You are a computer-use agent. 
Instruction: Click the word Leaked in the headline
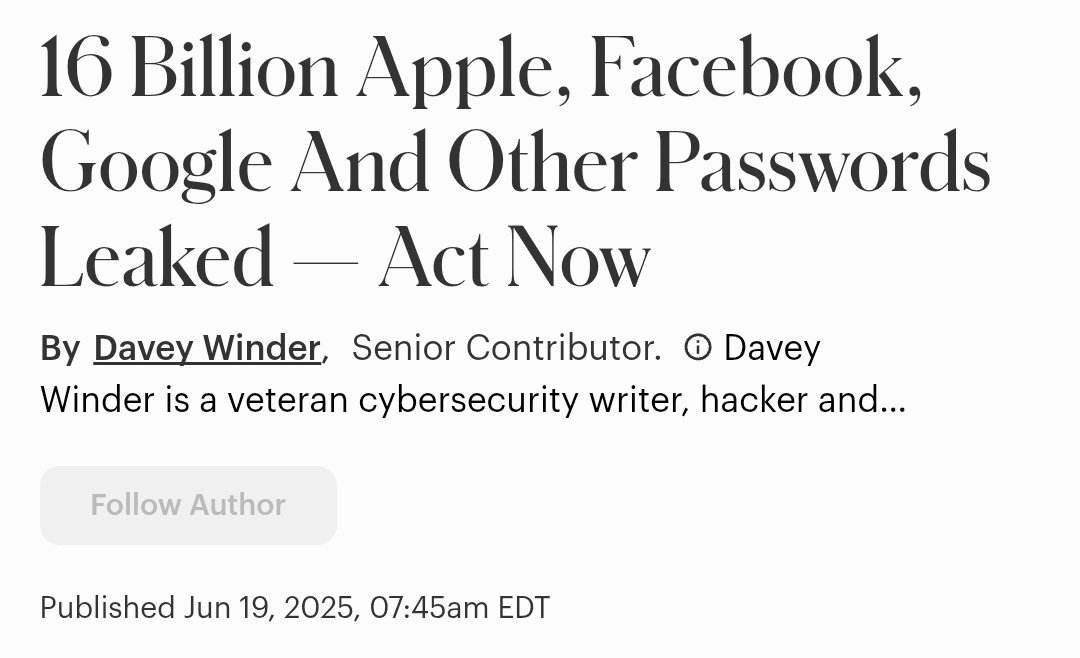155,256
